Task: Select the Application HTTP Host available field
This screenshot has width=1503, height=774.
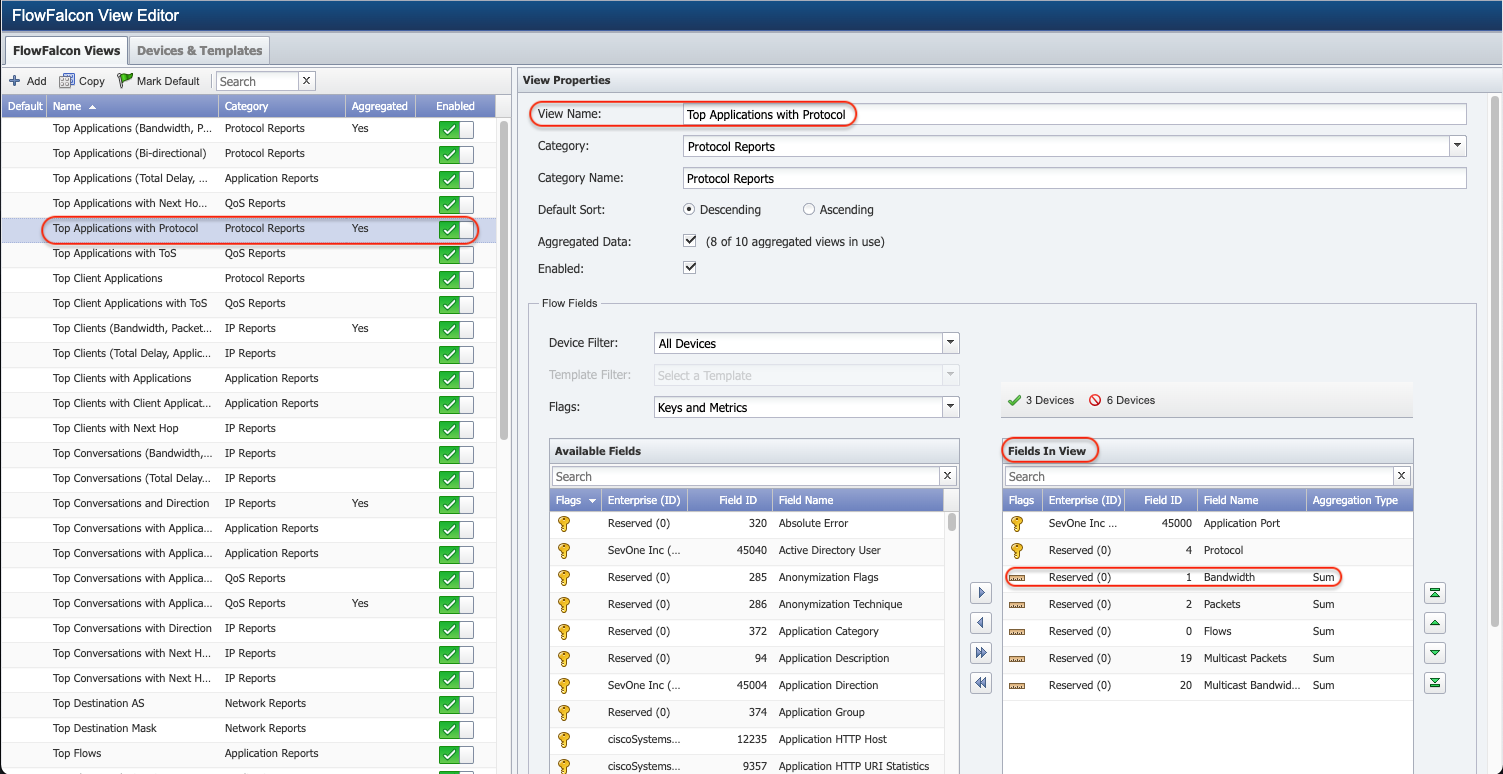Action: tap(748, 740)
